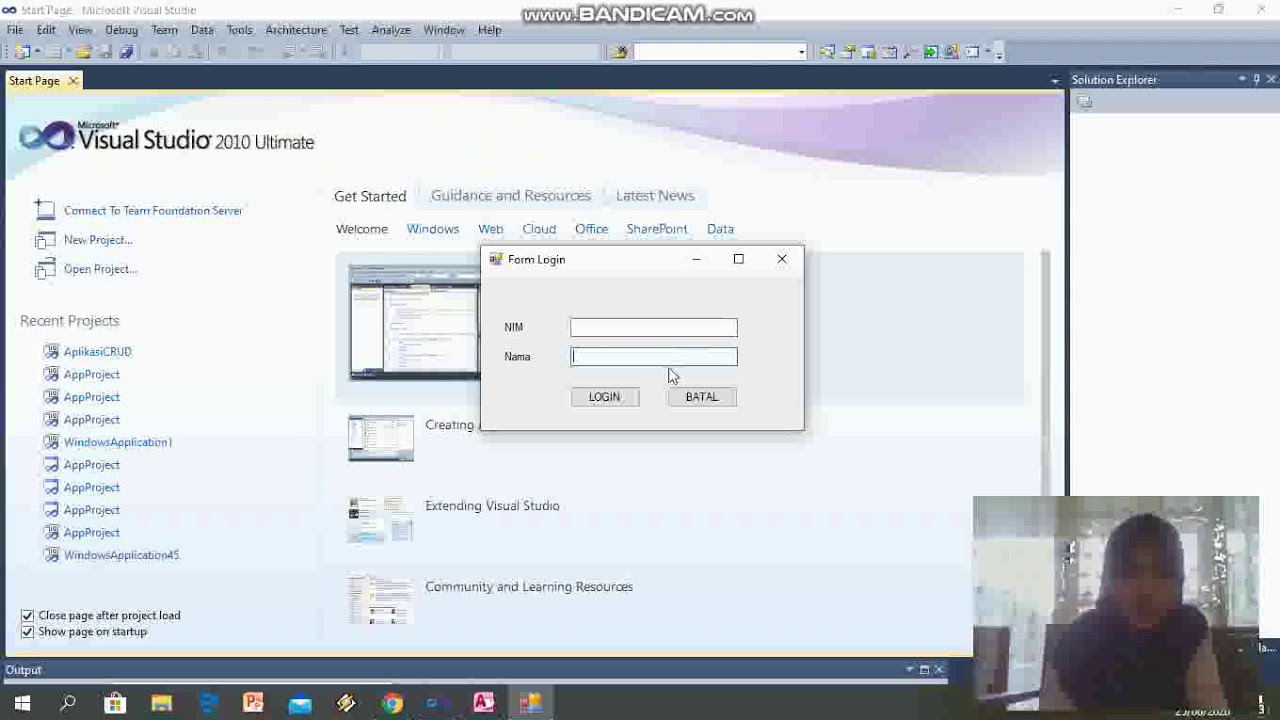Open Community and Learning Resources item
Viewport: 1280px width, 720px height.
pos(529,587)
